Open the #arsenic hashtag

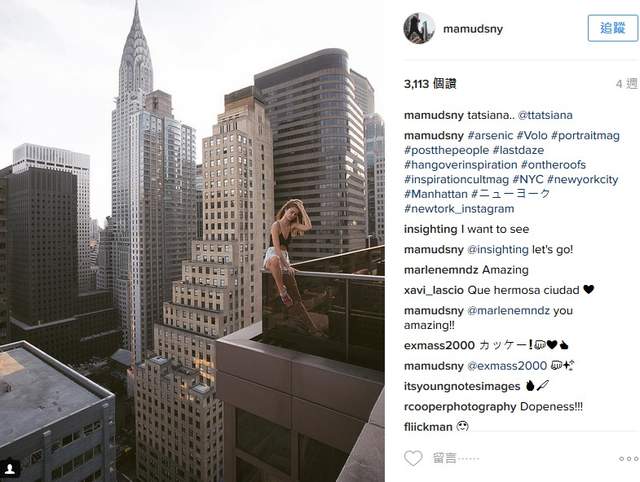coord(490,135)
